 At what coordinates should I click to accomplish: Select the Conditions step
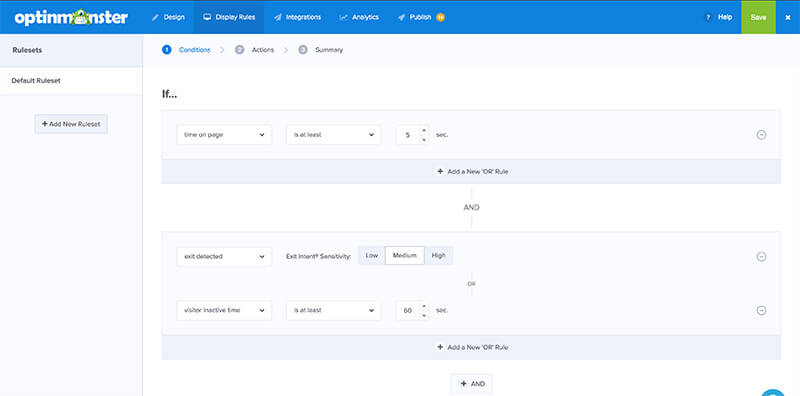click(186, 50)
